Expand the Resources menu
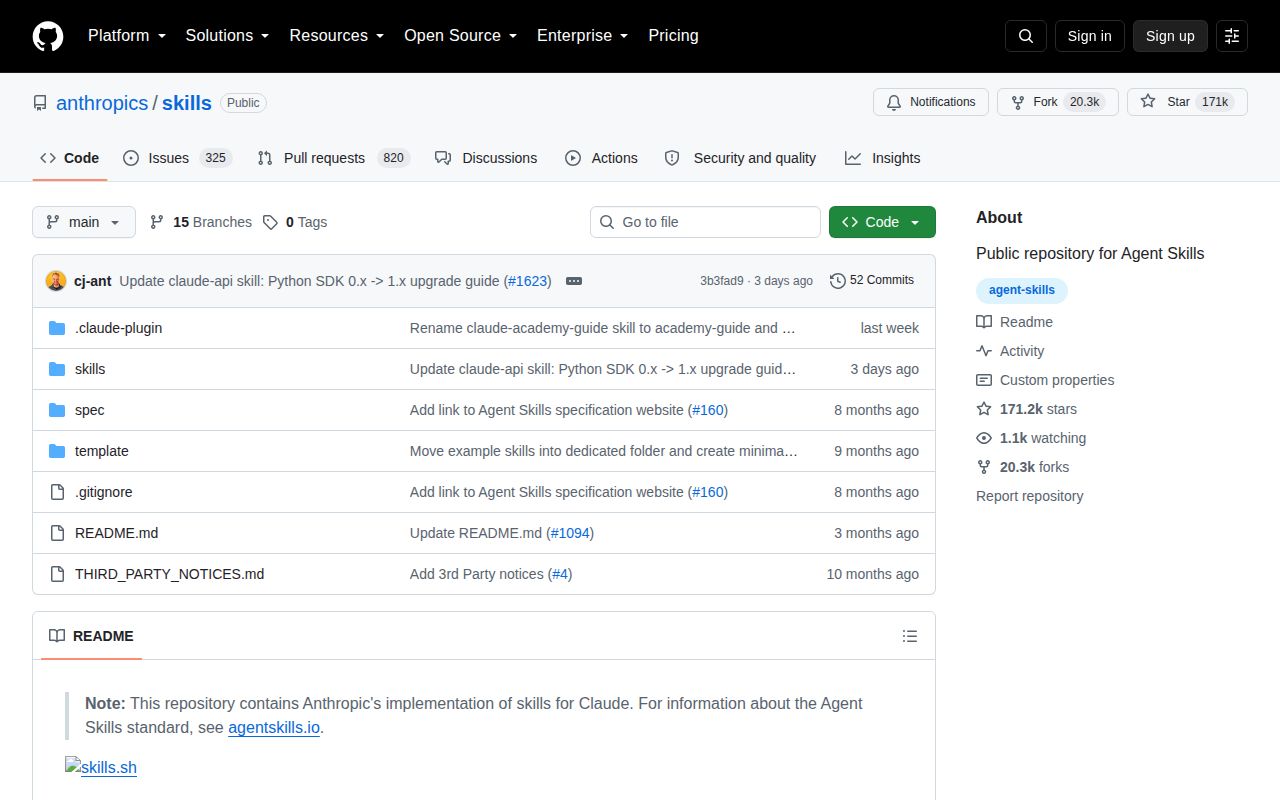The width and height of the screenshot is (1280, 800). [x=337, y=36]
